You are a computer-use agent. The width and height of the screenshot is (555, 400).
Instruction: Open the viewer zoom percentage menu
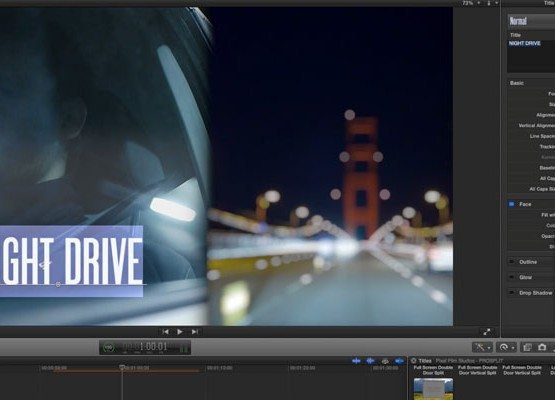471,3
